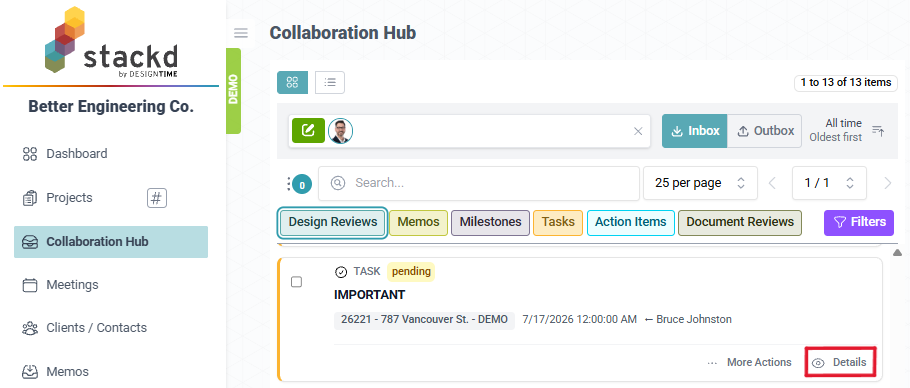This screenshot has width=910, height=388.
Task: Open the IMPORTANT task title
Action: tap(370, 295)
